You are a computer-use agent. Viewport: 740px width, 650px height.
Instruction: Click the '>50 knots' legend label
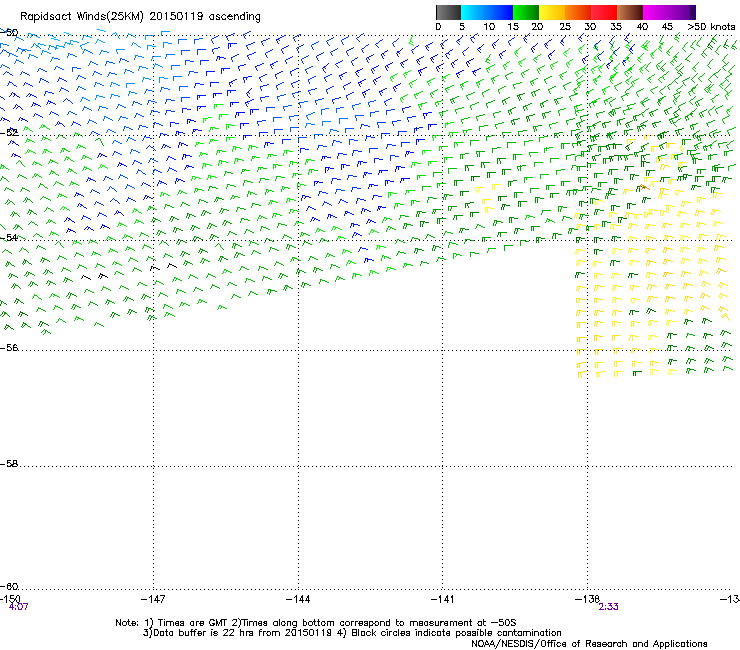711,27
